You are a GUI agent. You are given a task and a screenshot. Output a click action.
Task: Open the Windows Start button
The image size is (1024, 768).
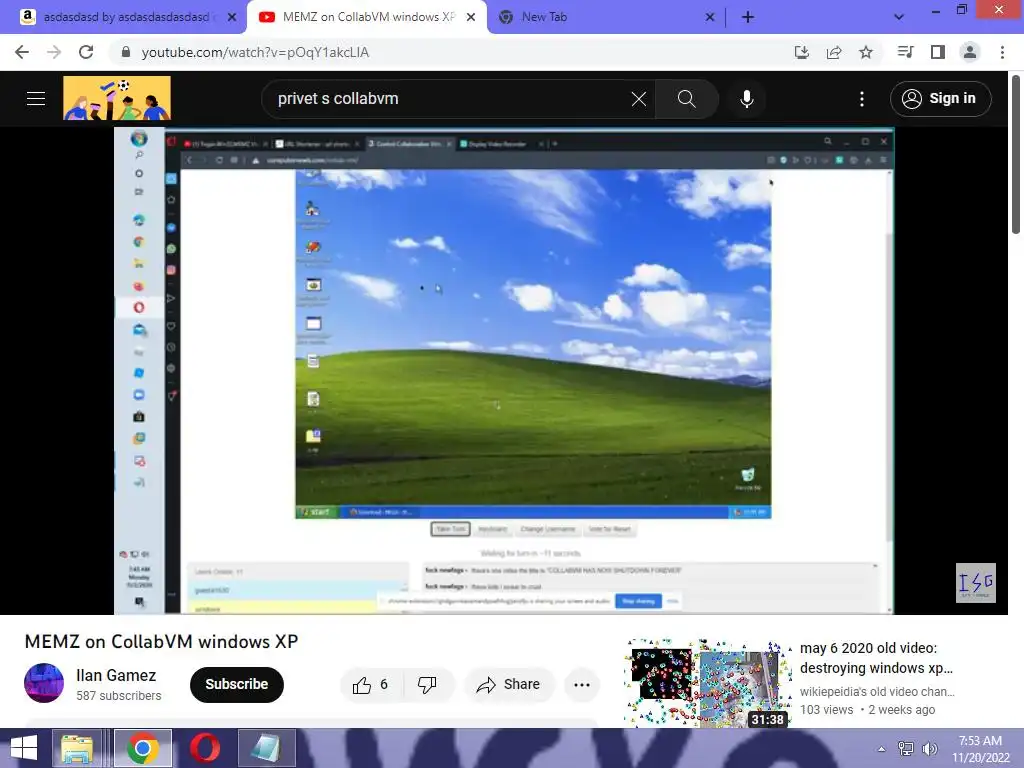point(24,748)
